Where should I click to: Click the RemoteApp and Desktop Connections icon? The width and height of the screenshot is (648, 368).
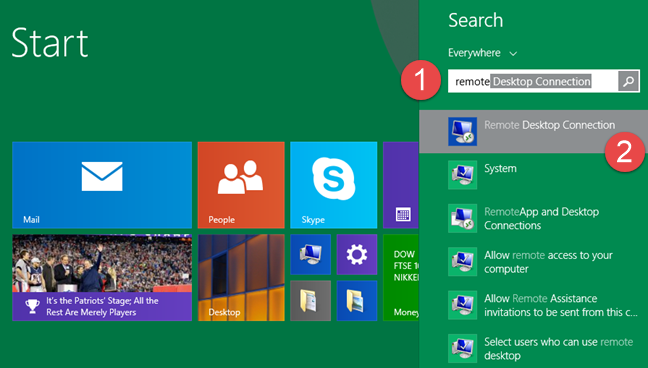pos(462,218)
